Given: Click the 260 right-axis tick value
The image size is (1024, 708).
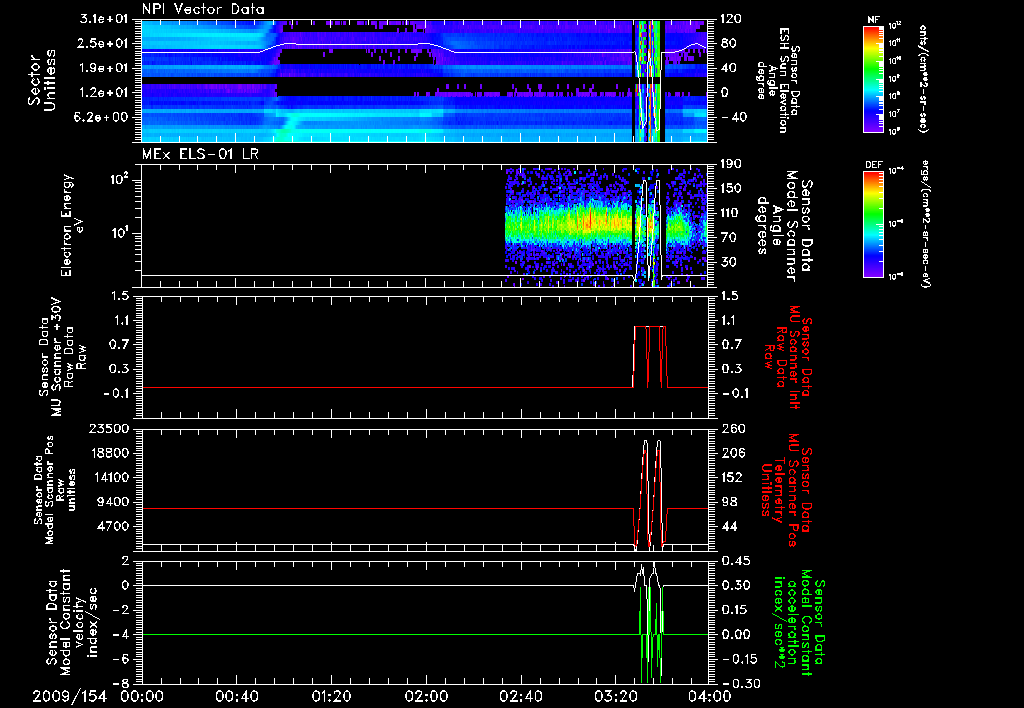Looking at the screenshot, I should (734, 429).
